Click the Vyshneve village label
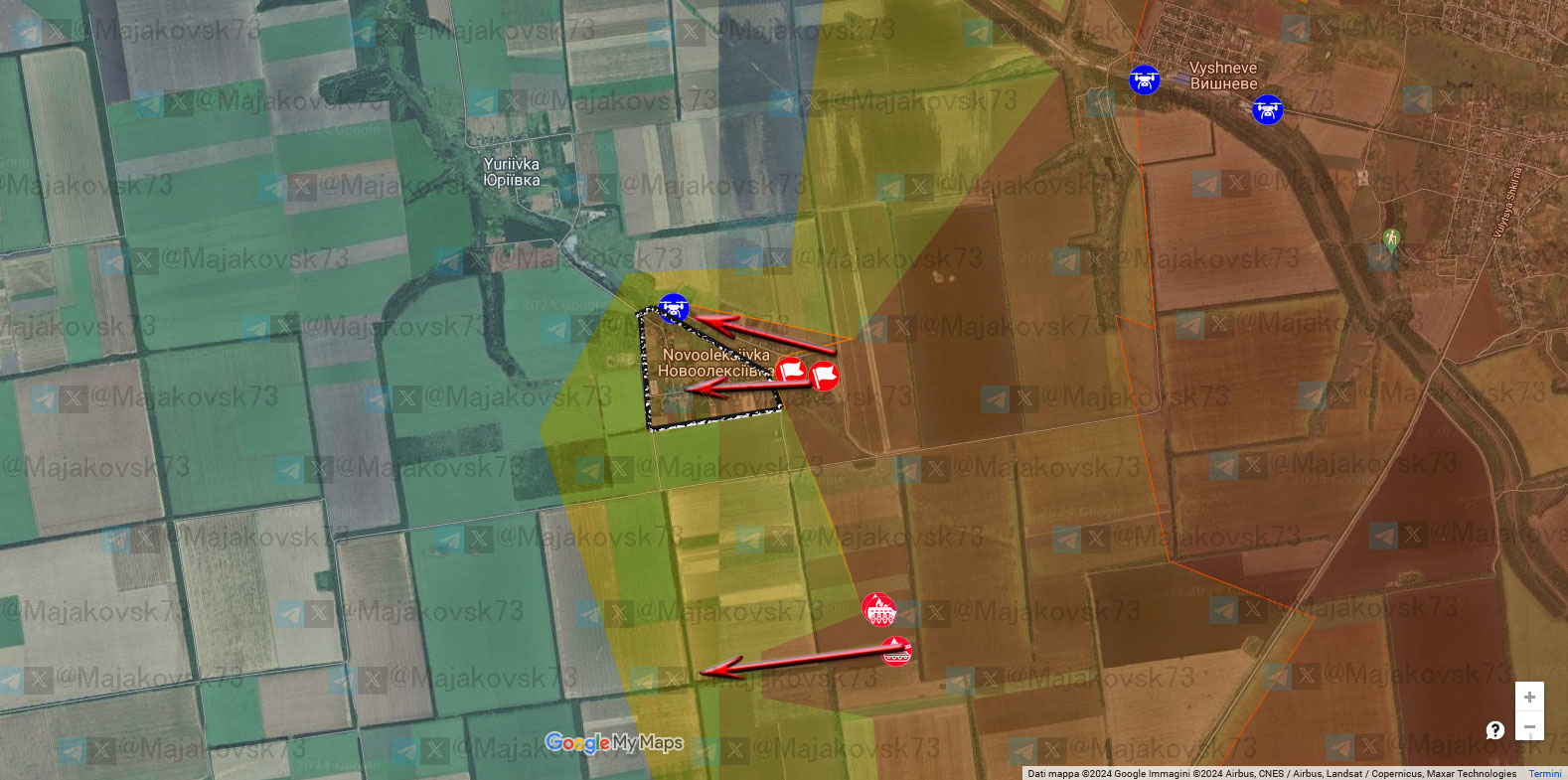 pos(1223,76)
